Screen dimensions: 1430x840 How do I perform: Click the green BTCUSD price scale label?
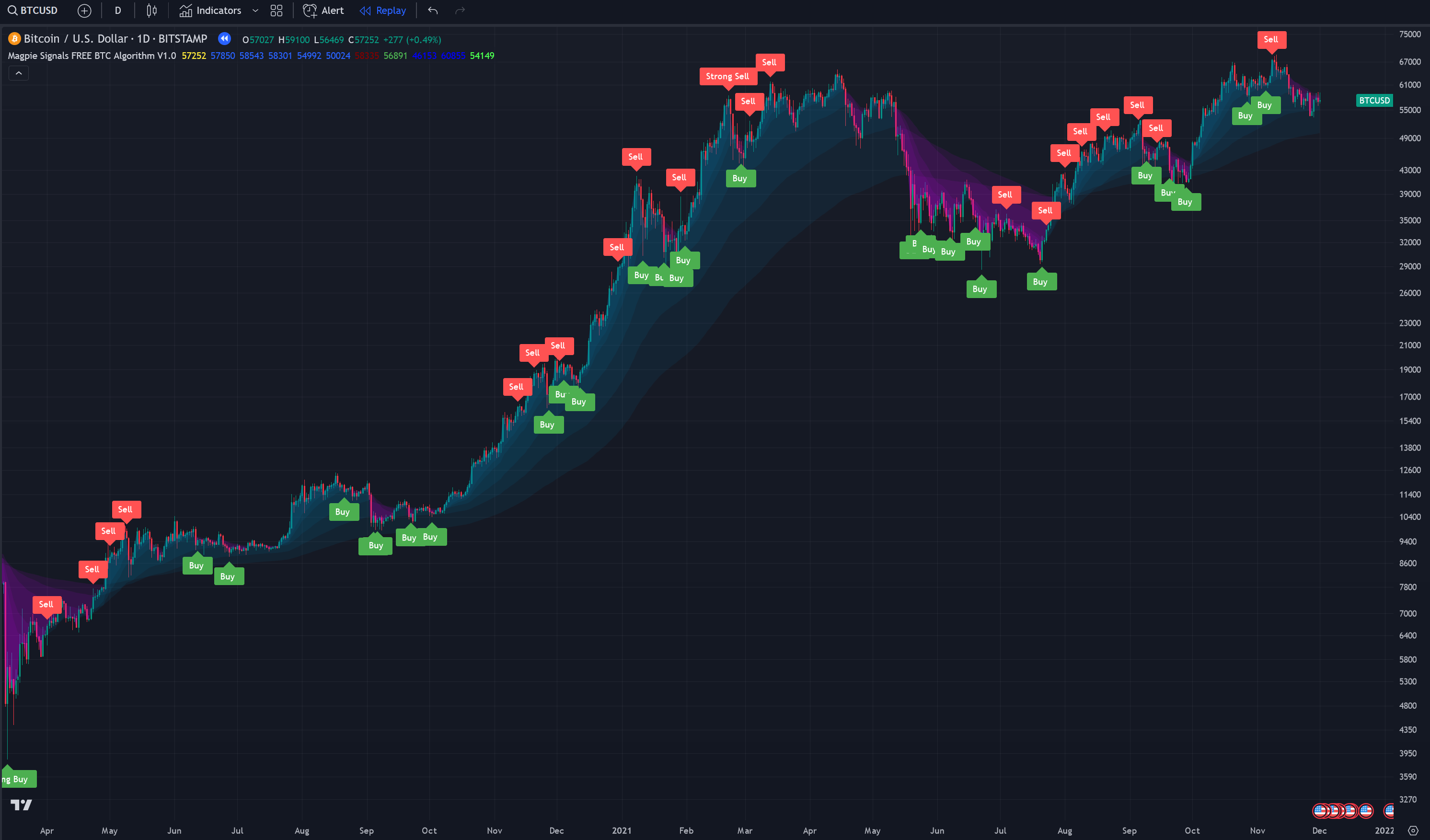point(1374,101)
